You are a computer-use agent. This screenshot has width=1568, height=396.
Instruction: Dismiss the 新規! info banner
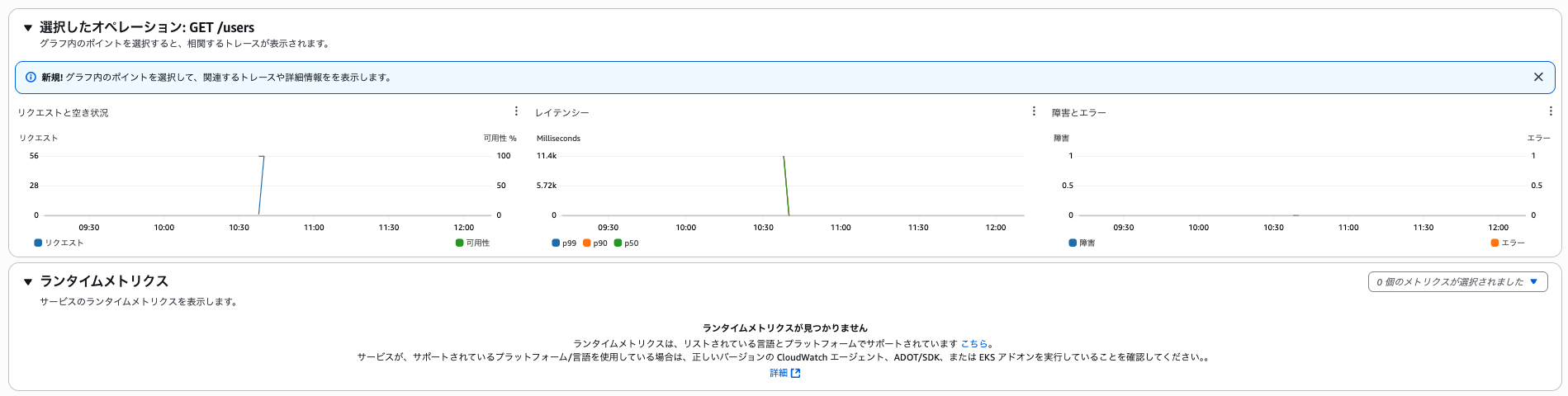pyautogui.click(x=1538, y=77)
